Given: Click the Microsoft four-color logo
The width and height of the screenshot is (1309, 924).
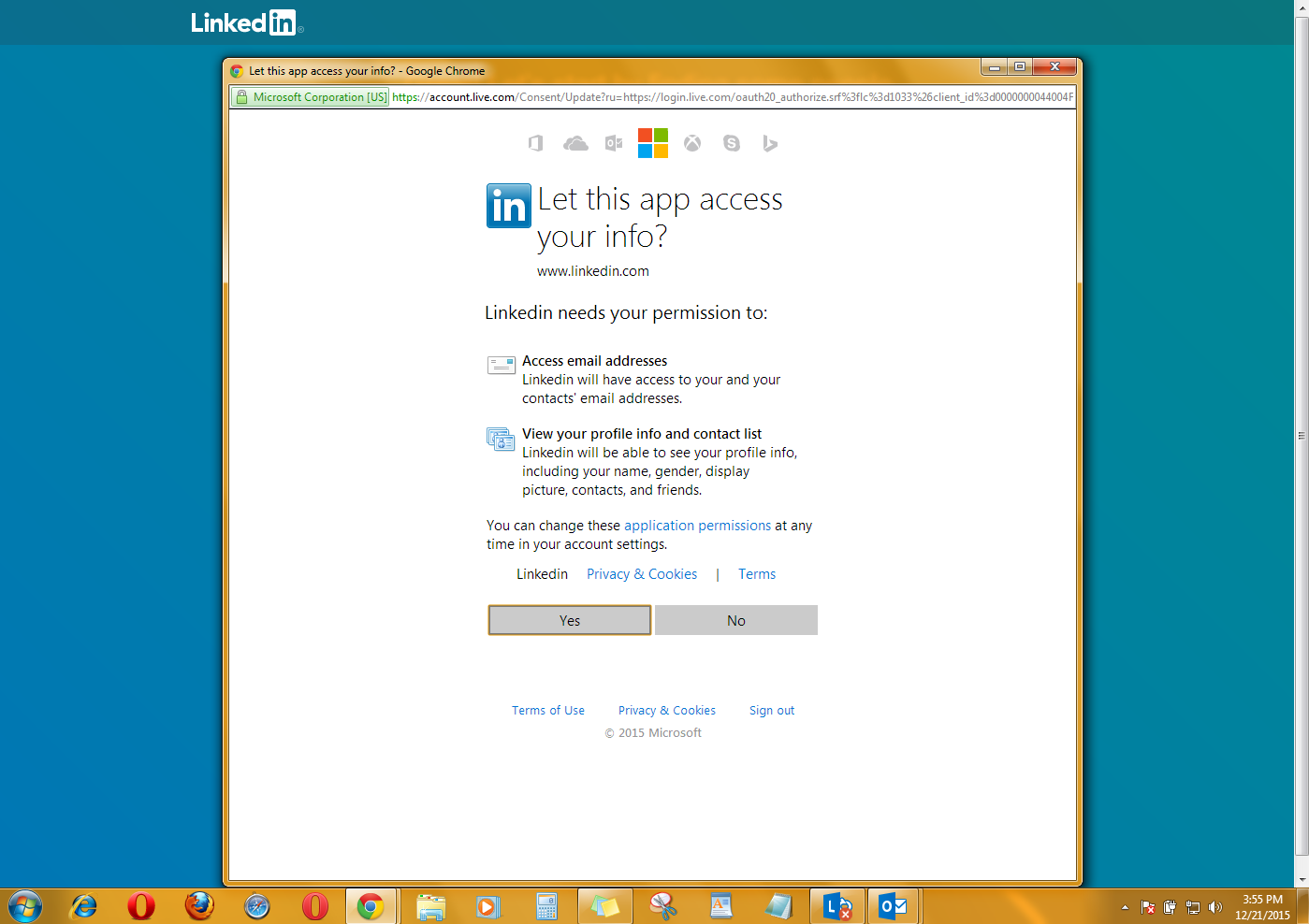Looking at the screenshot, I should [653, 143].
